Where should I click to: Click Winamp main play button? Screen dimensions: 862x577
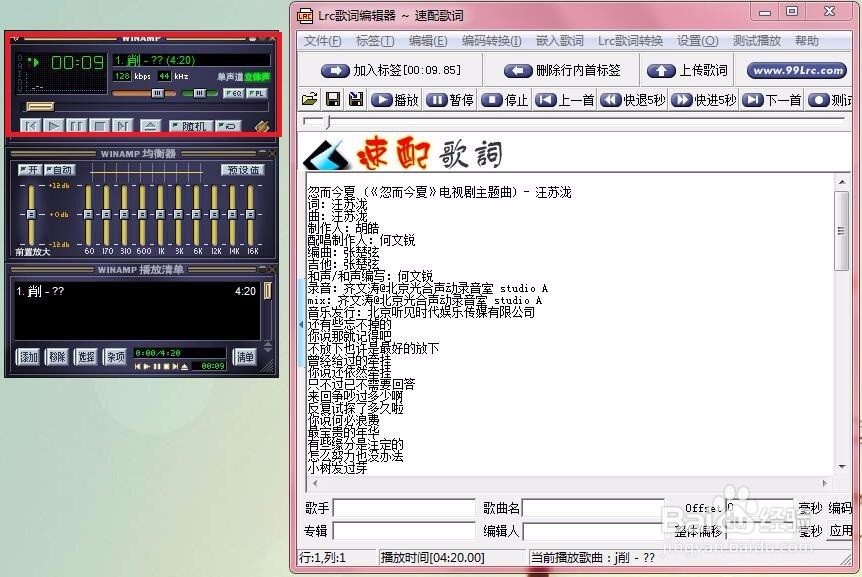coord(54,126)
